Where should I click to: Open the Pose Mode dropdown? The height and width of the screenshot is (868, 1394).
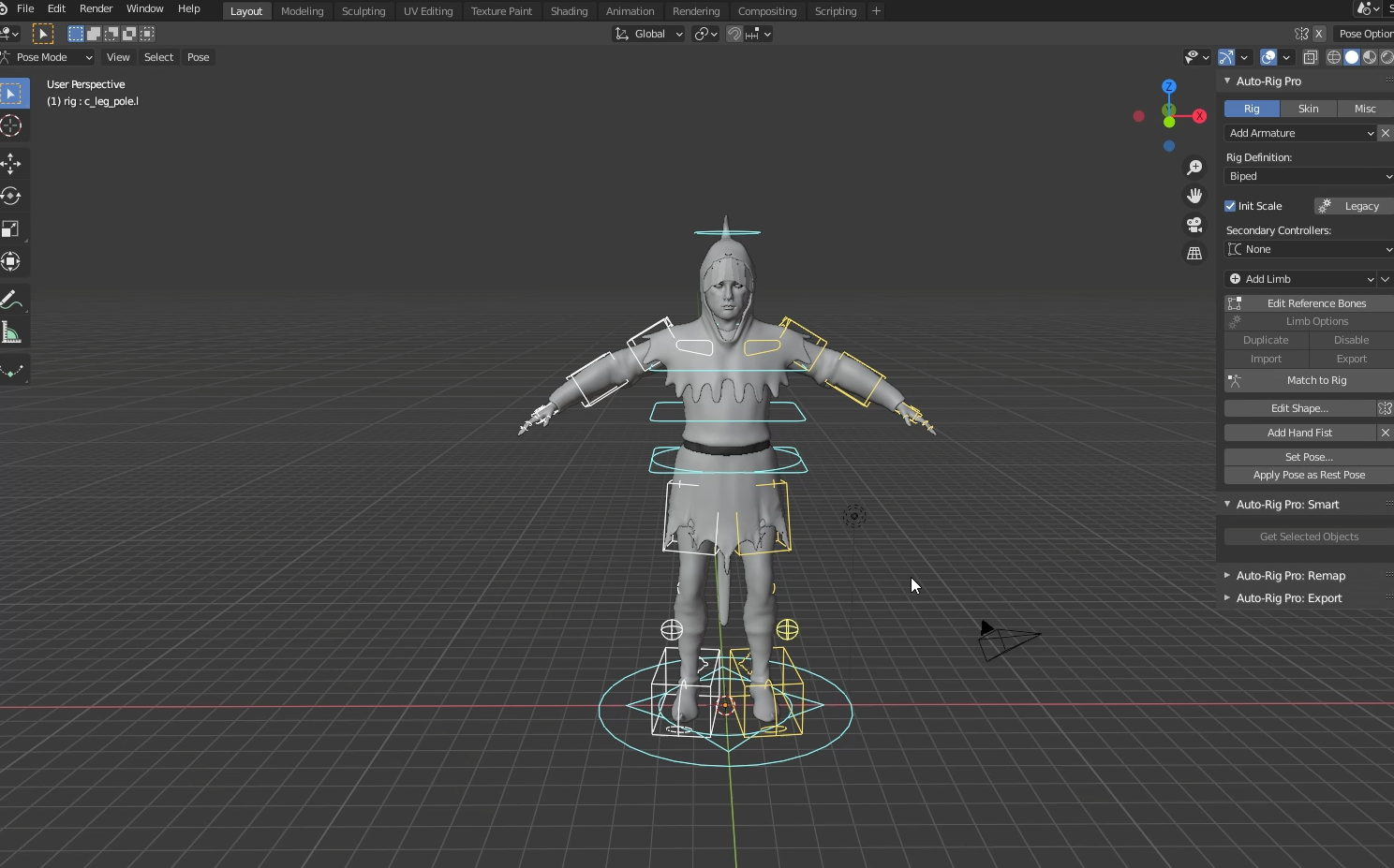click(47, 57)
